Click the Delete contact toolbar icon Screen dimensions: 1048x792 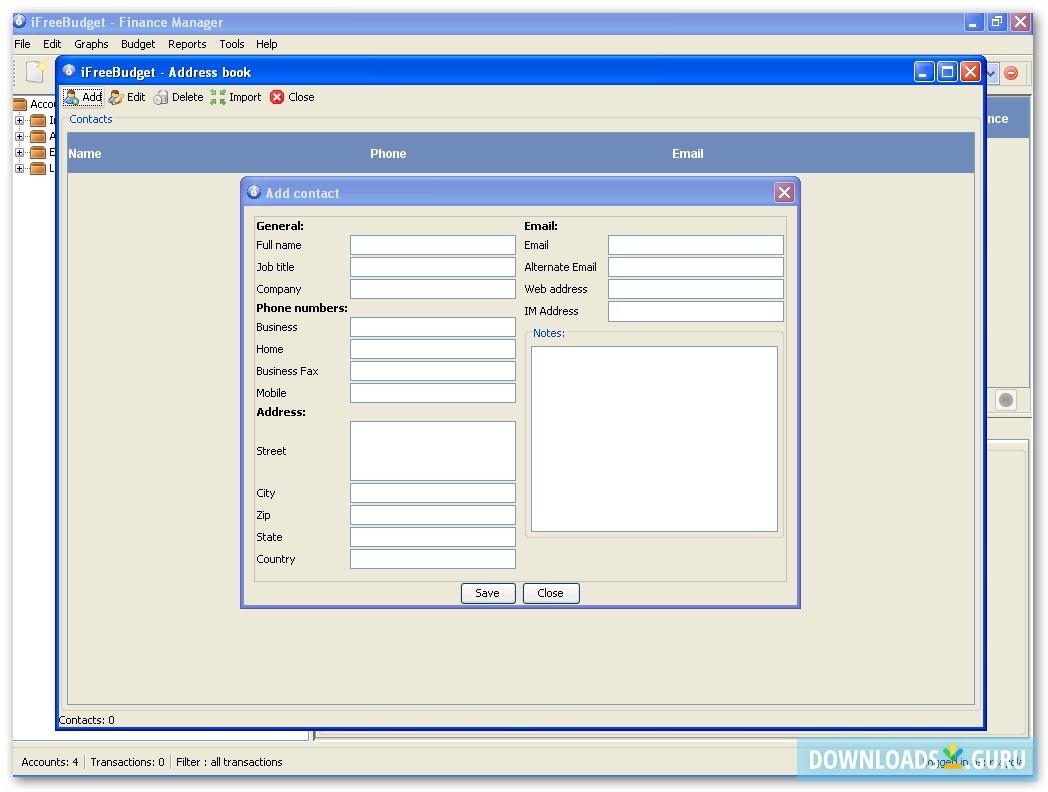pos(160,98)
